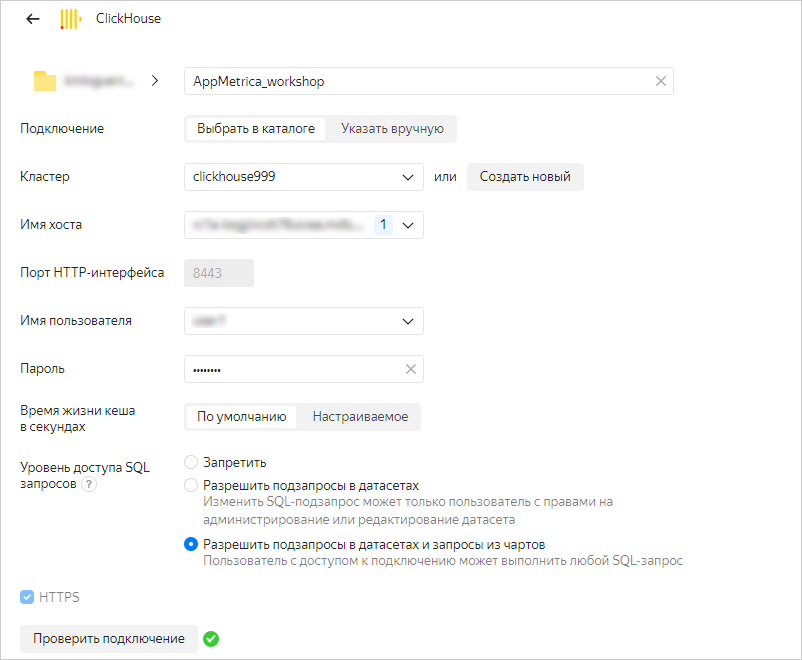Select the Запретить radio option
Viewport: 802px width, 660px height.
pyautogui.click(x=191, y=462)
